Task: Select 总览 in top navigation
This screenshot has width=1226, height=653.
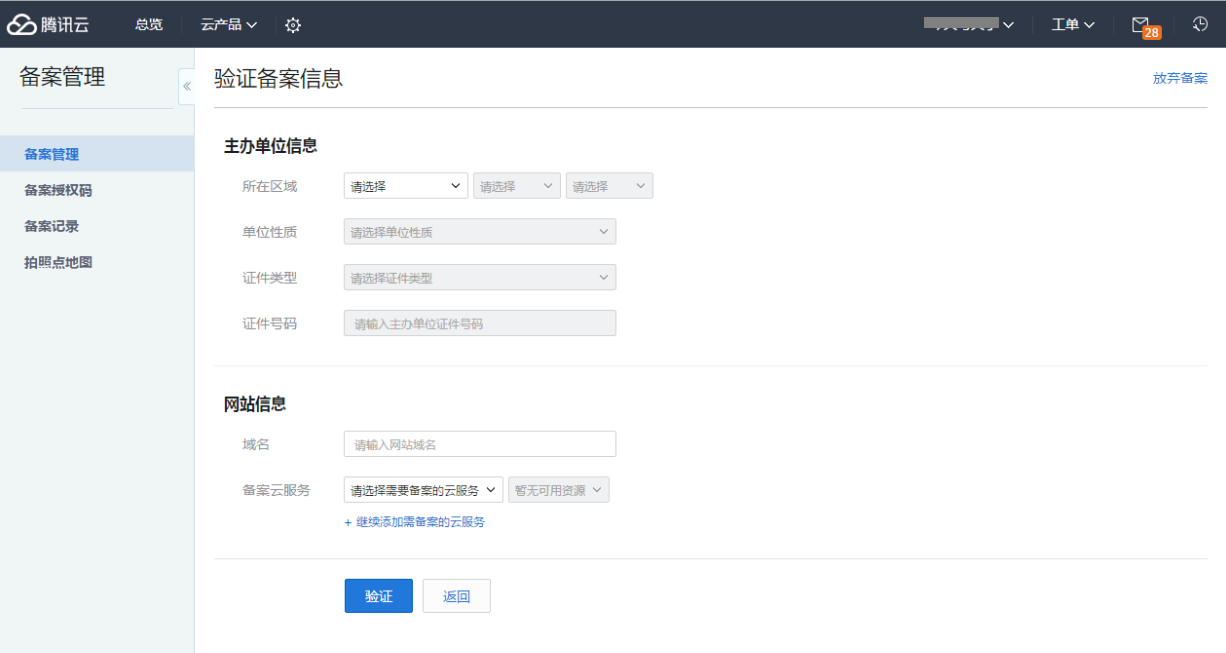Action: click(x=149, y=24)
